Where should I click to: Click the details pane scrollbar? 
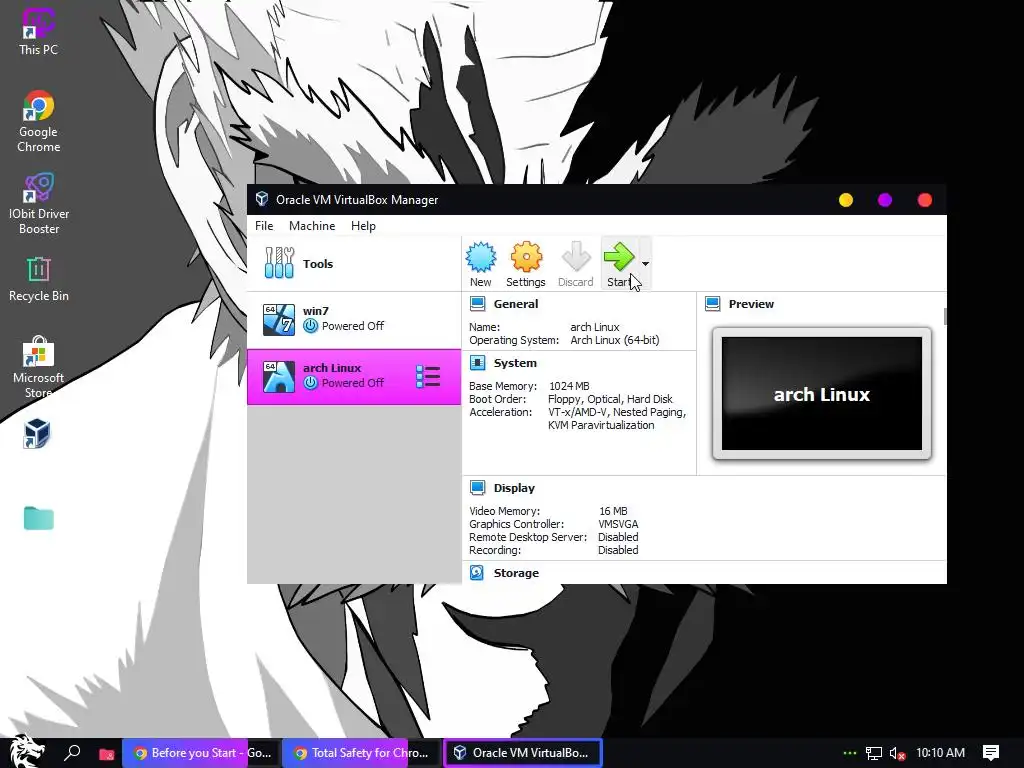click(944, 317)
